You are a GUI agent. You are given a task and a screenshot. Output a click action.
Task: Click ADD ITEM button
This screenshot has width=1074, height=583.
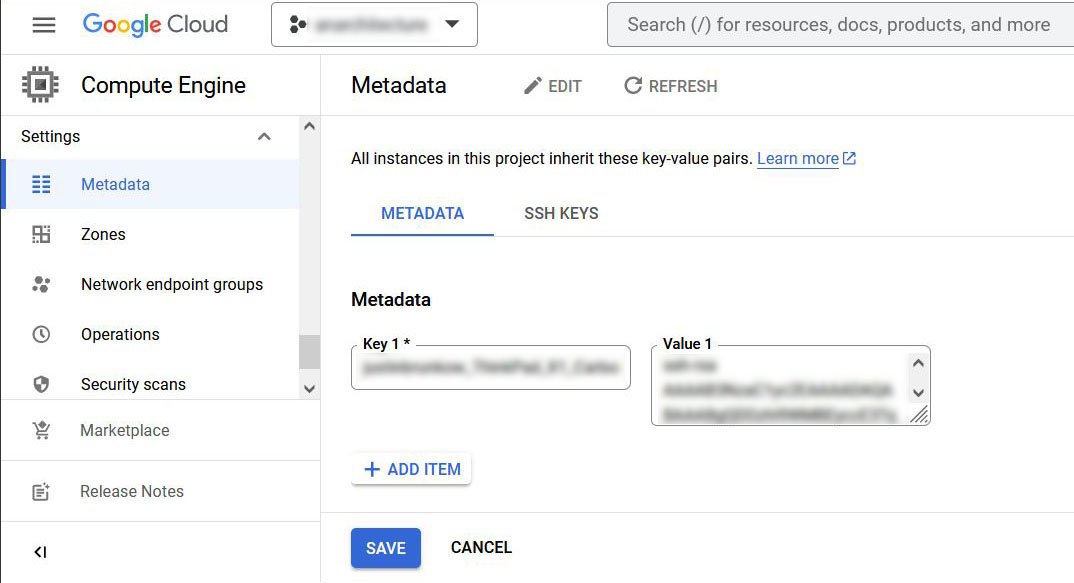click(411, 469)
